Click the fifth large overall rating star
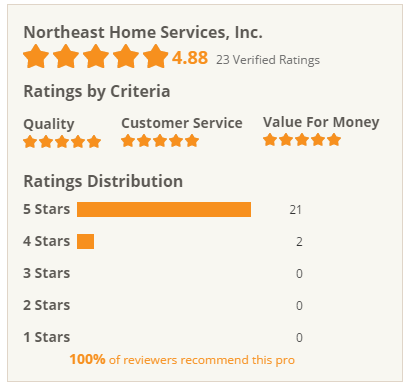The image size is (408, 388). click(x=156, y=56)
